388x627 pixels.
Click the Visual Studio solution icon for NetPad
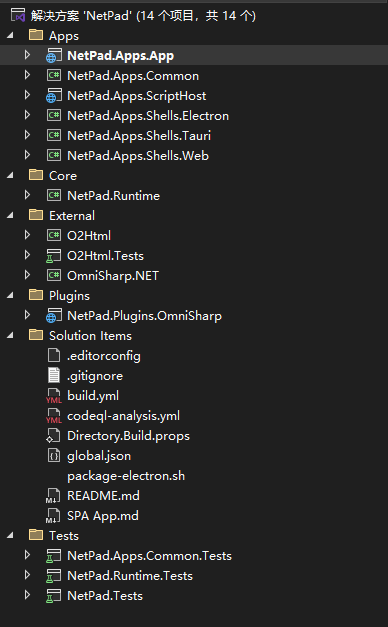tap(18, 16)
